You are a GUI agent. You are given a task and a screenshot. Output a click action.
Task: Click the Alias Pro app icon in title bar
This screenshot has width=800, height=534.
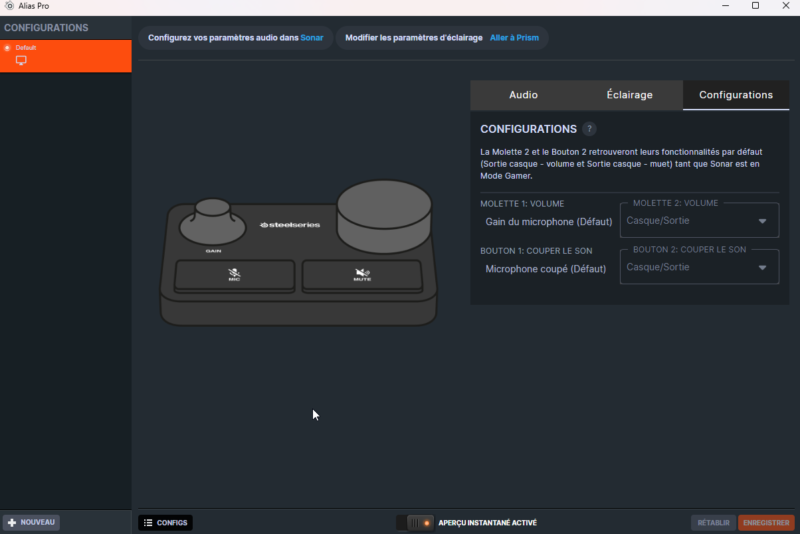[9, 6]
